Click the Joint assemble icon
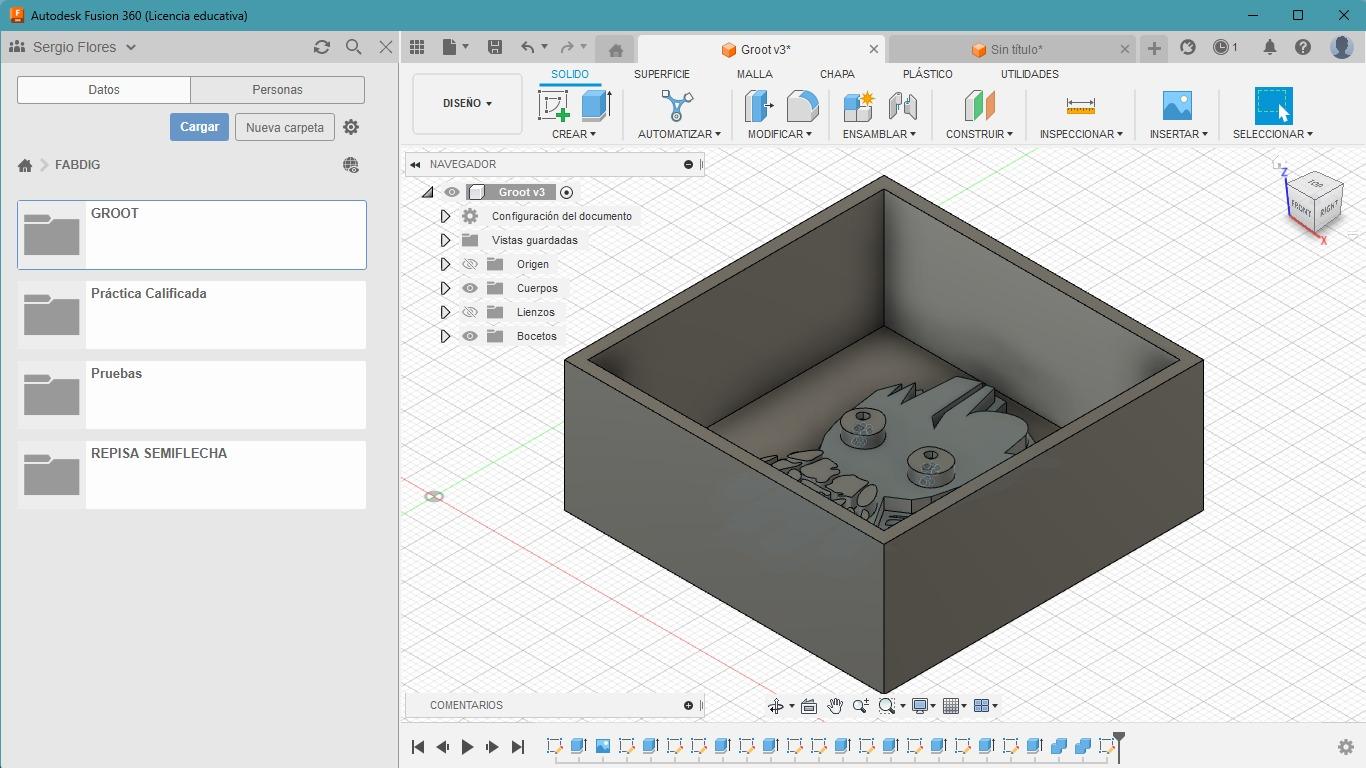 (902, 105)
